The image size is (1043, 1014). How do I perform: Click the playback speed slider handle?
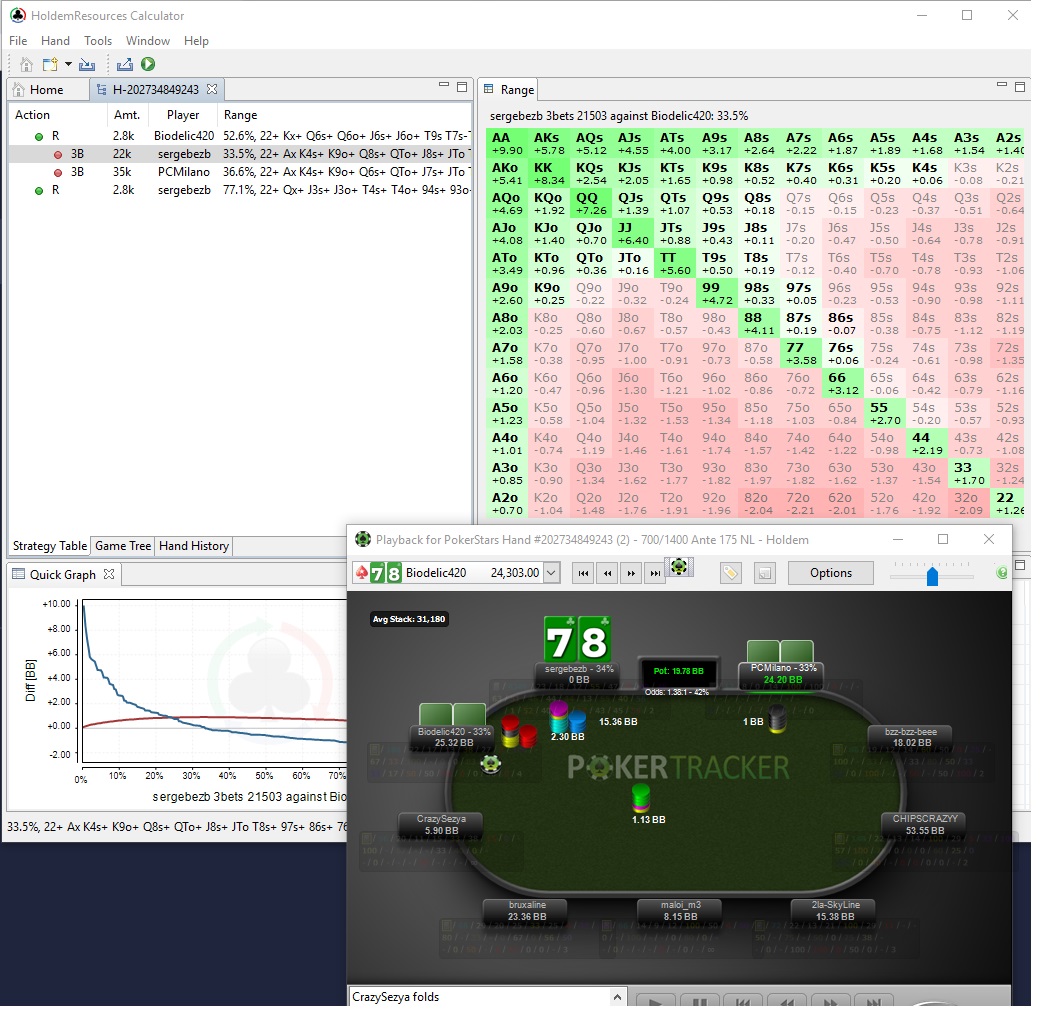pos(933,576)
